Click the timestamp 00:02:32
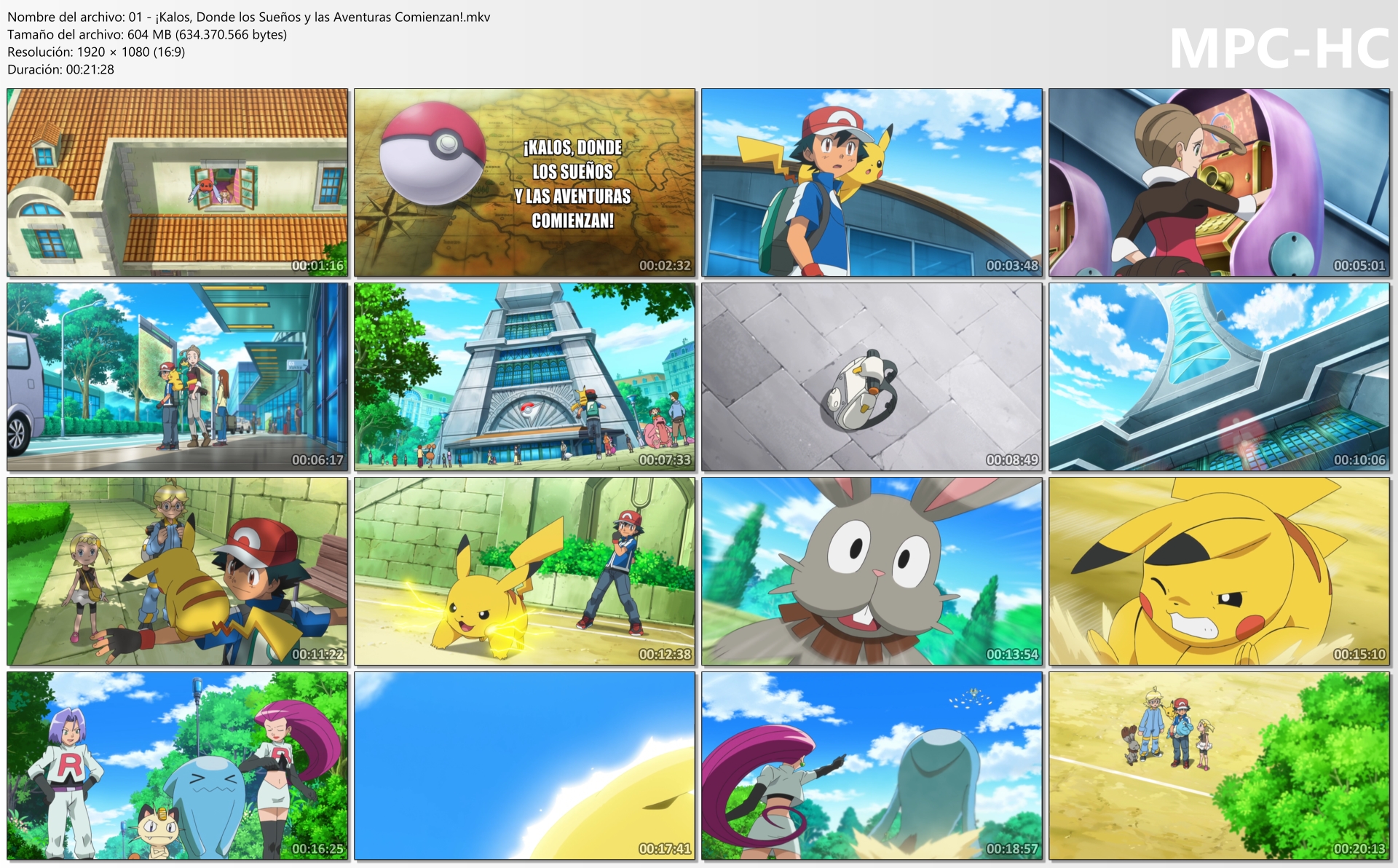The width and height of the screenshot is (1398, 868). 665,266
